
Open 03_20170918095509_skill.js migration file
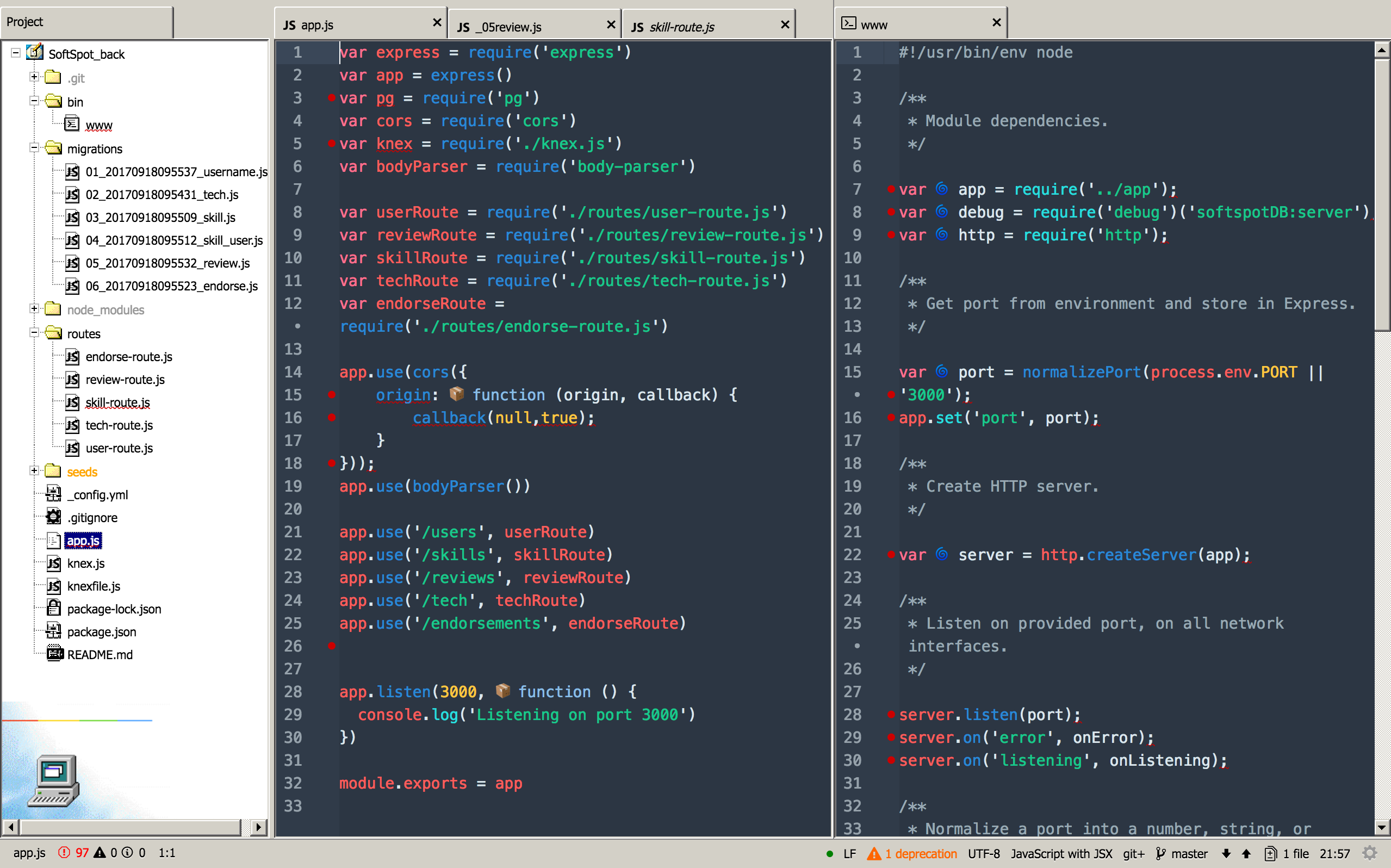pos(160,217)
